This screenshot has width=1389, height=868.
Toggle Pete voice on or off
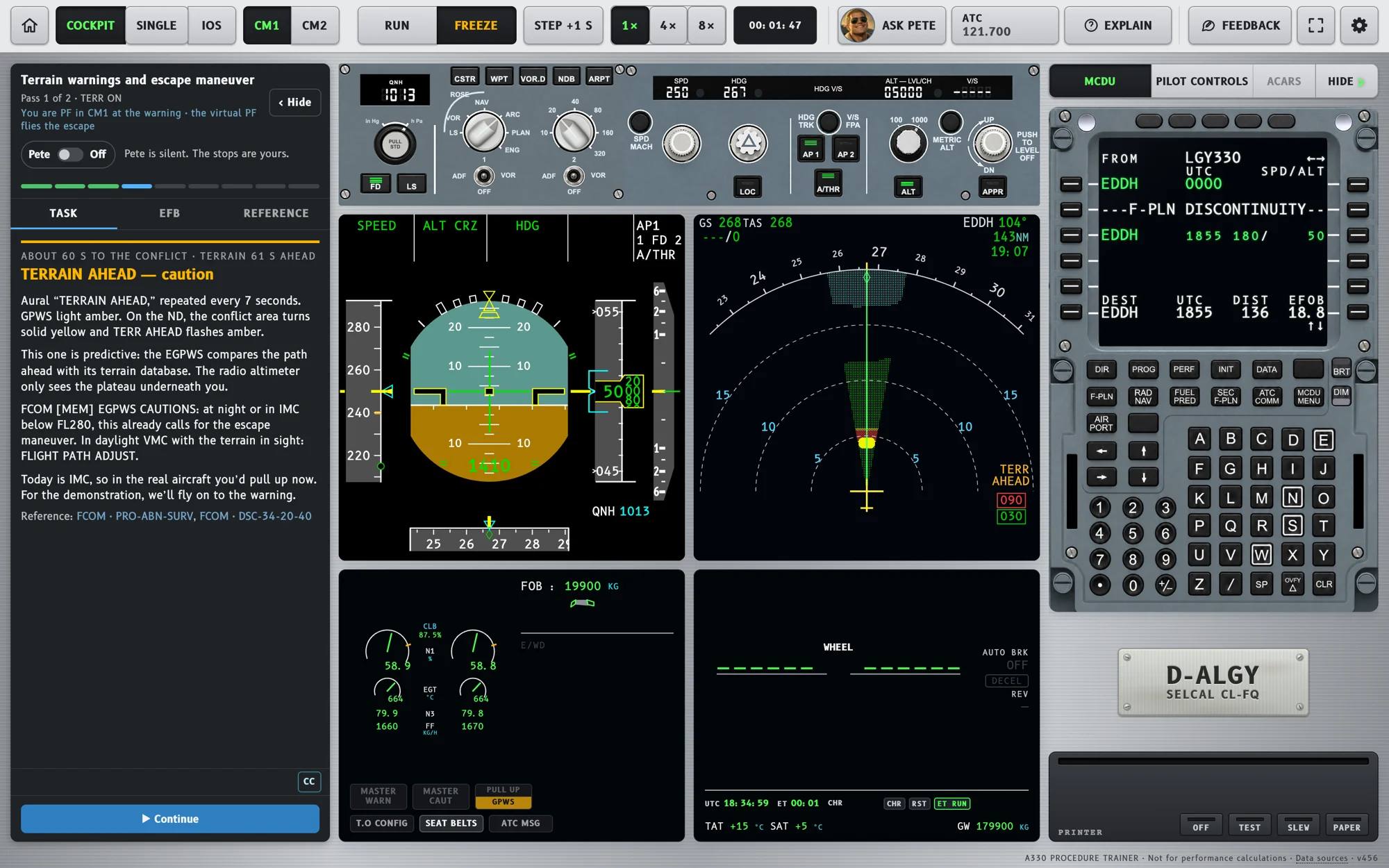pos(68,154)
